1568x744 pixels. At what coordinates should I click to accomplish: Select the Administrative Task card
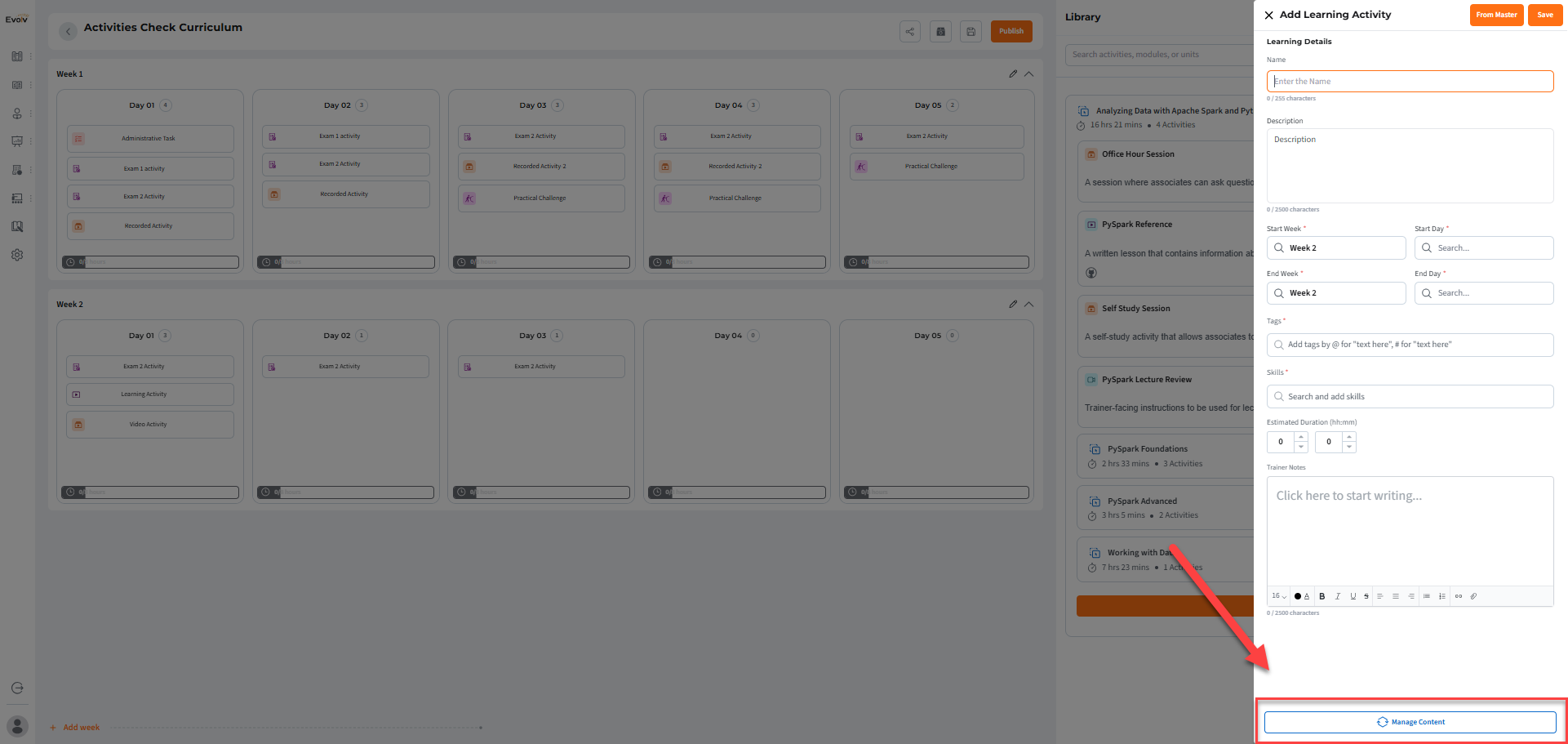[150, 139]
